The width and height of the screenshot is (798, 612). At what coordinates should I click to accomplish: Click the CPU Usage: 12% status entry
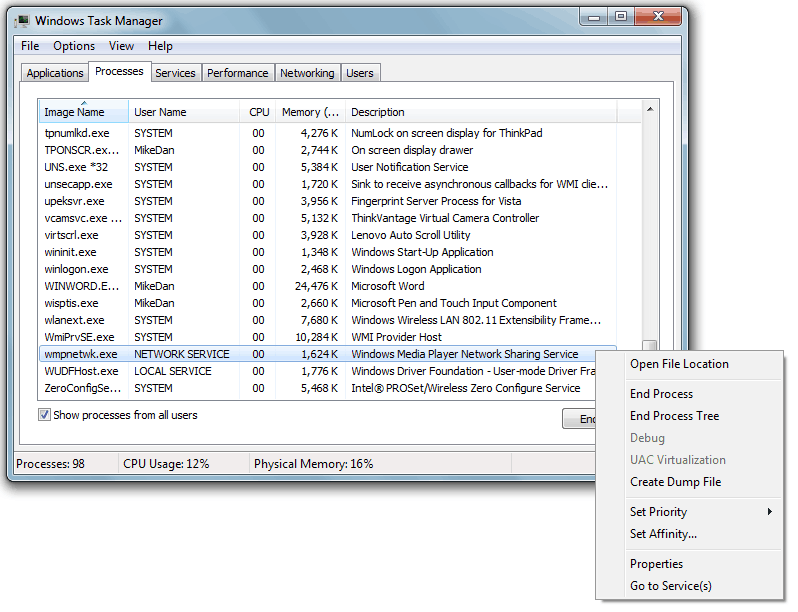(x=166, y=463)
